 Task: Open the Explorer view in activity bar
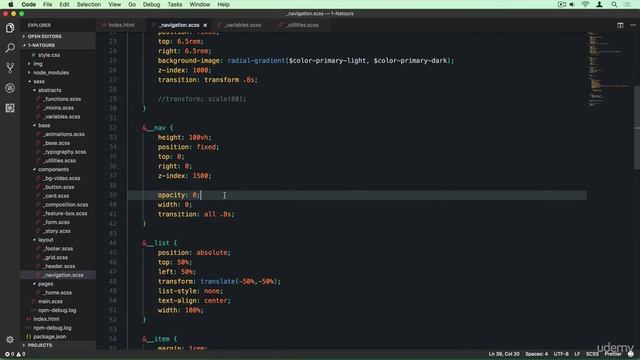pyautogui.click(x=10, y=28)
